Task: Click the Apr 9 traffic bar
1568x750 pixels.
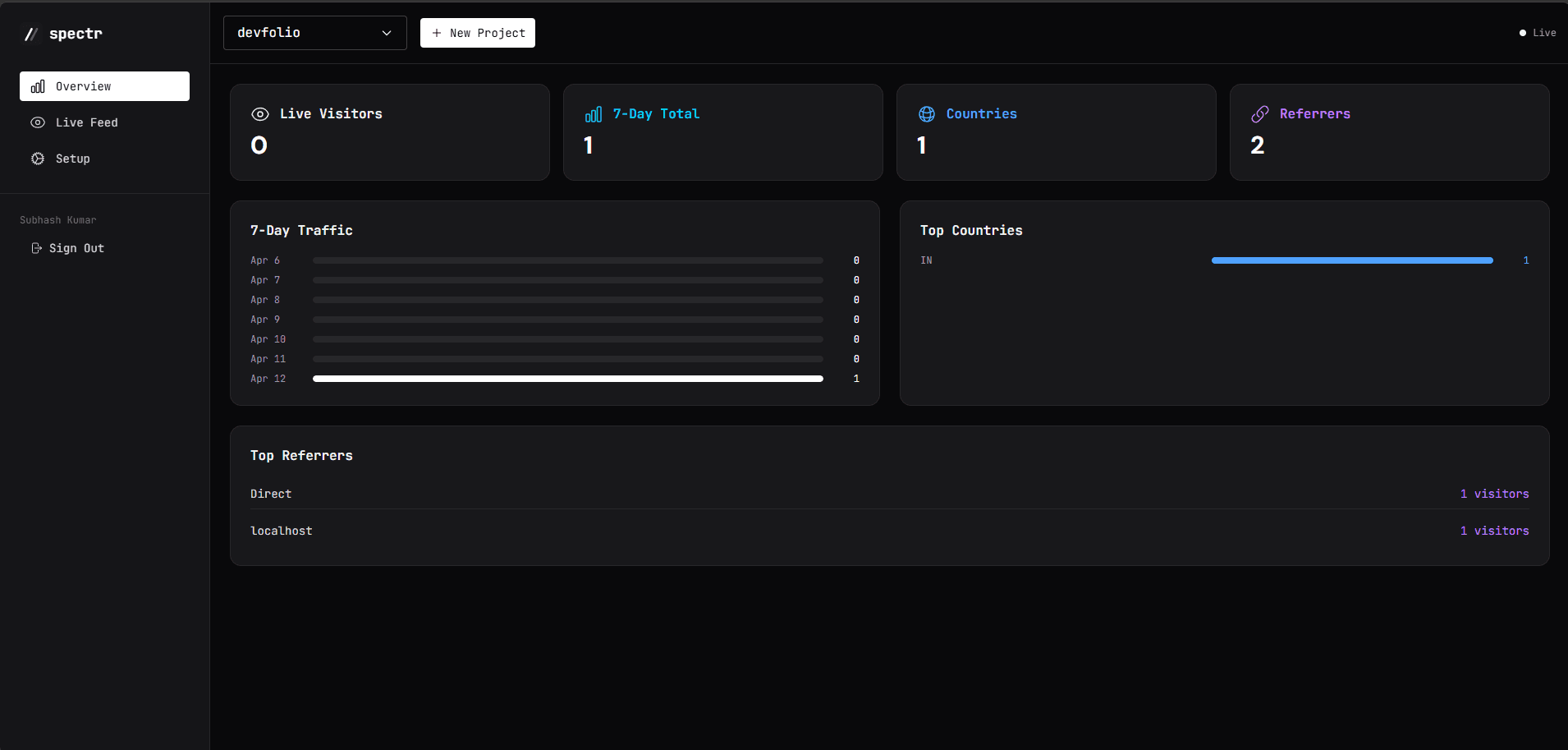Action: (568, 320)
